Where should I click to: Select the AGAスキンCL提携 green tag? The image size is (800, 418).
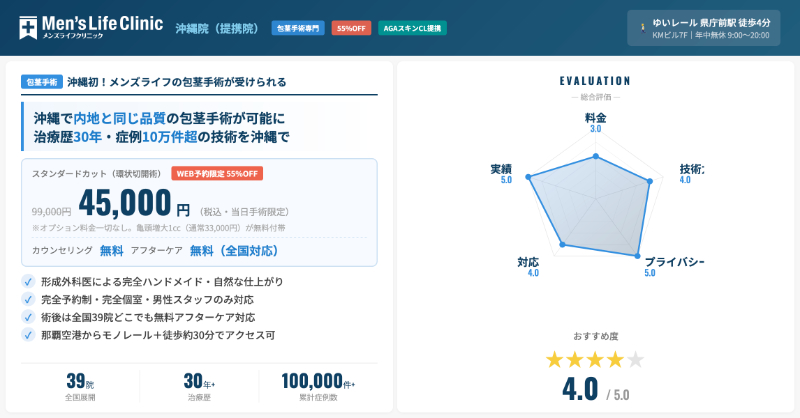point(412,29)
